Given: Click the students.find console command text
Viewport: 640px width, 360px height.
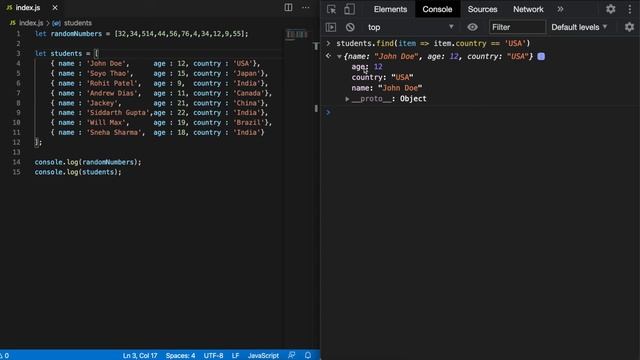Looking at the screenshot, I should coord(433,43).
